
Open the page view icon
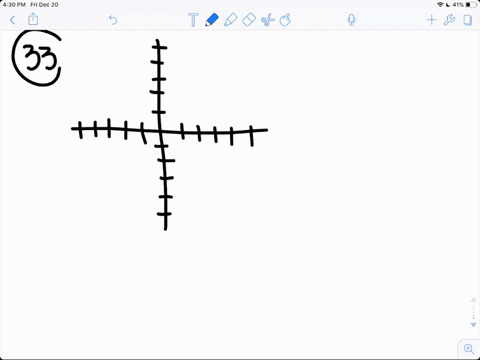click(x=468, y=20)
